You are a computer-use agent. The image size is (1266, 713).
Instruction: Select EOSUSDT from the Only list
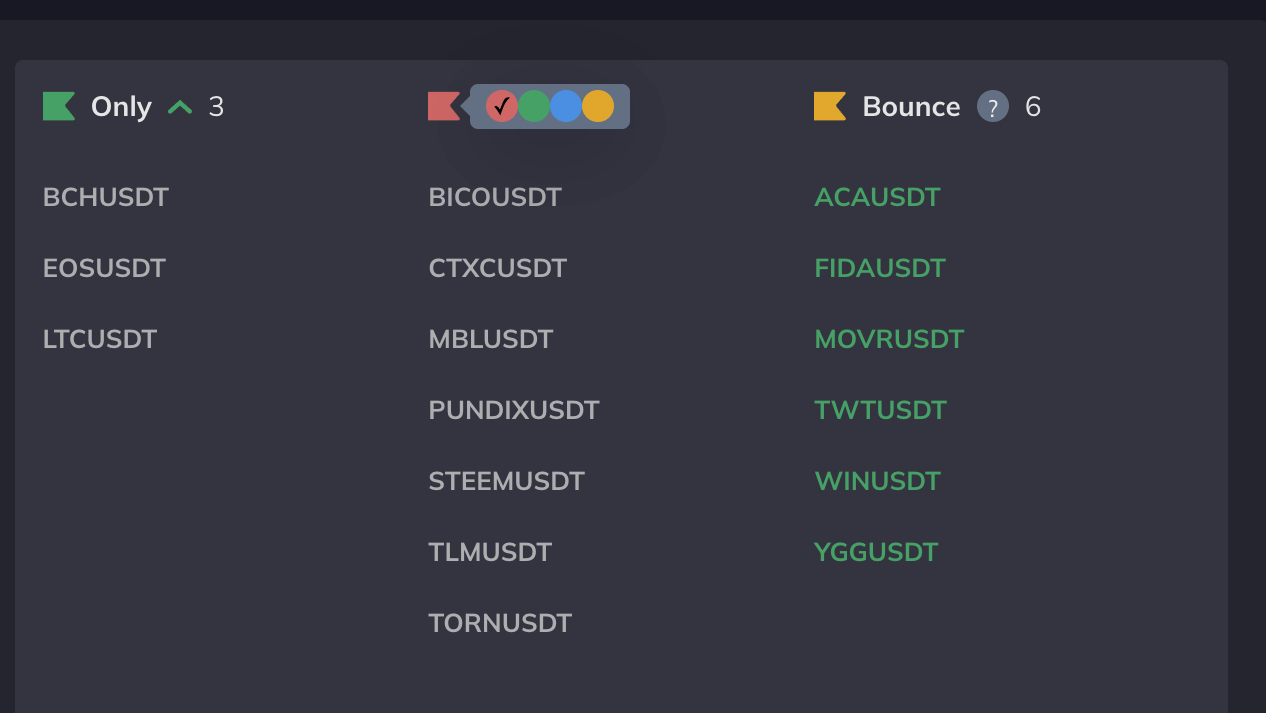[104, 268]
